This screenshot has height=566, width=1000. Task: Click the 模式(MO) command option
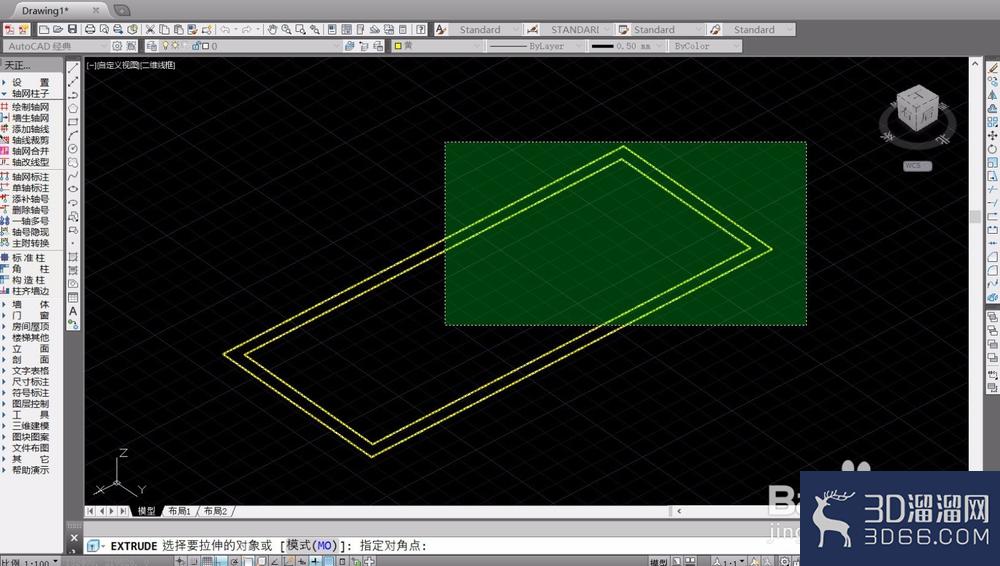click(311, 546)
